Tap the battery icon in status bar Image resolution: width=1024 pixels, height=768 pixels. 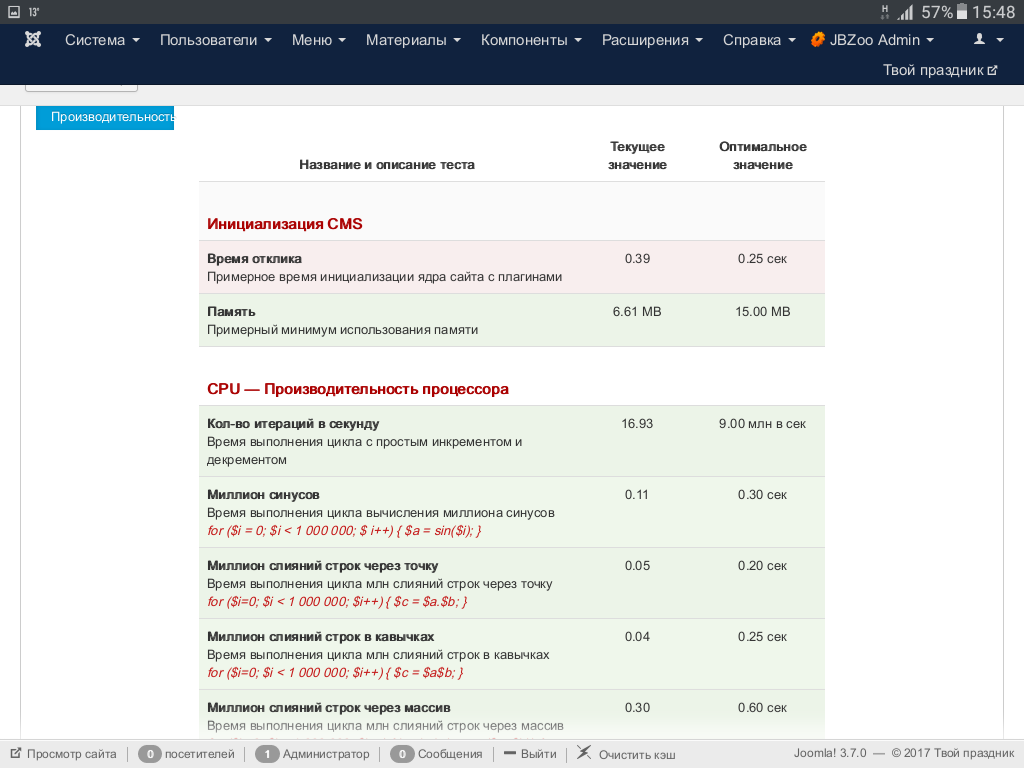pyautogui.click(x=962, y=12)
